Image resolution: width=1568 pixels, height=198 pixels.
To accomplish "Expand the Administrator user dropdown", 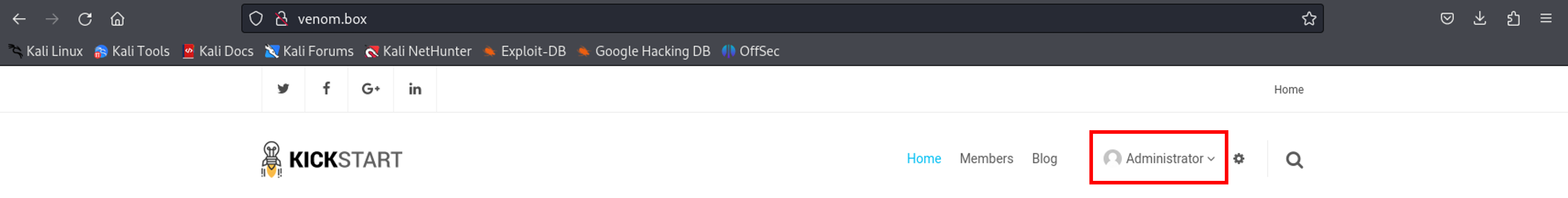I will click(x=1159, y=158).
